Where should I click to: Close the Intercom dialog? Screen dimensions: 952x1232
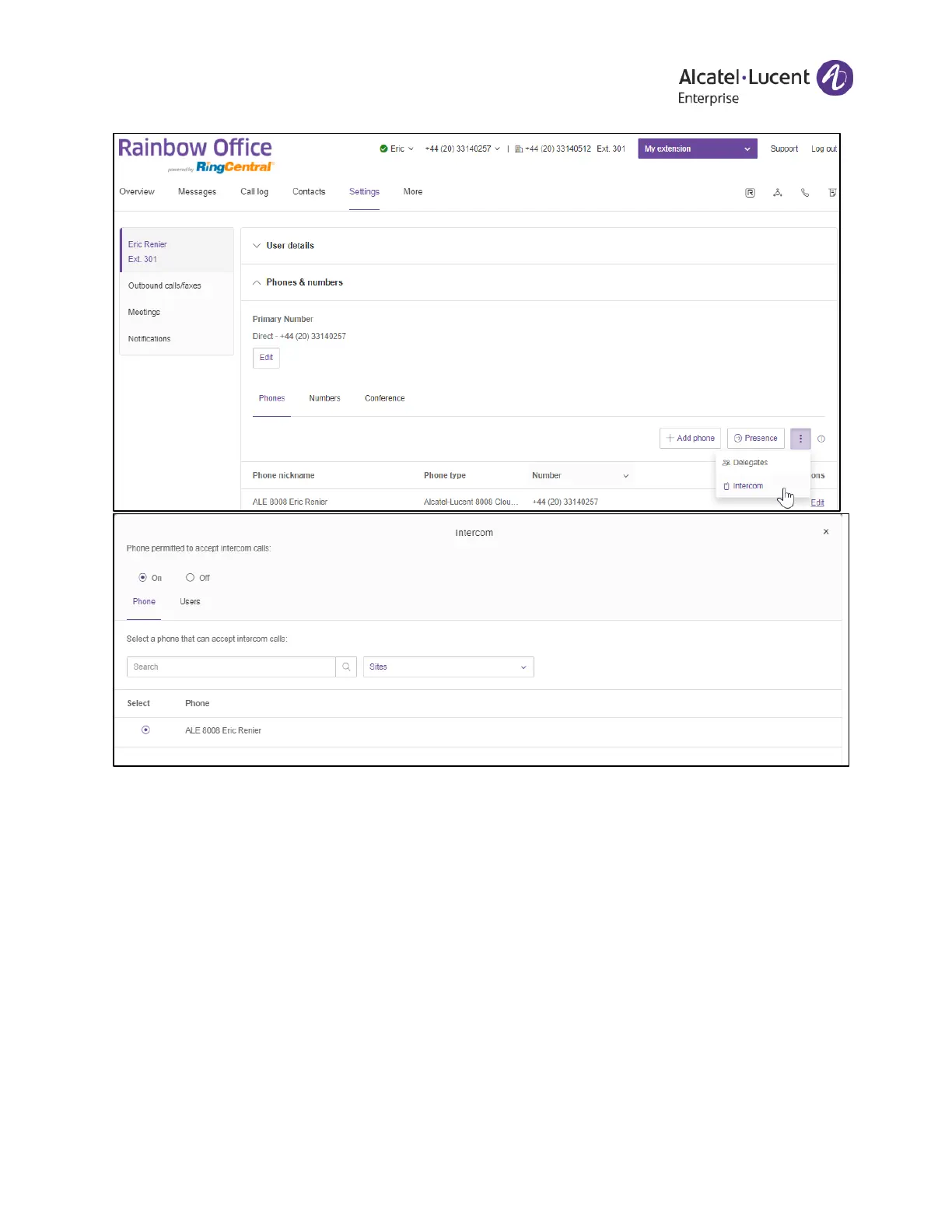coord(826,532)
